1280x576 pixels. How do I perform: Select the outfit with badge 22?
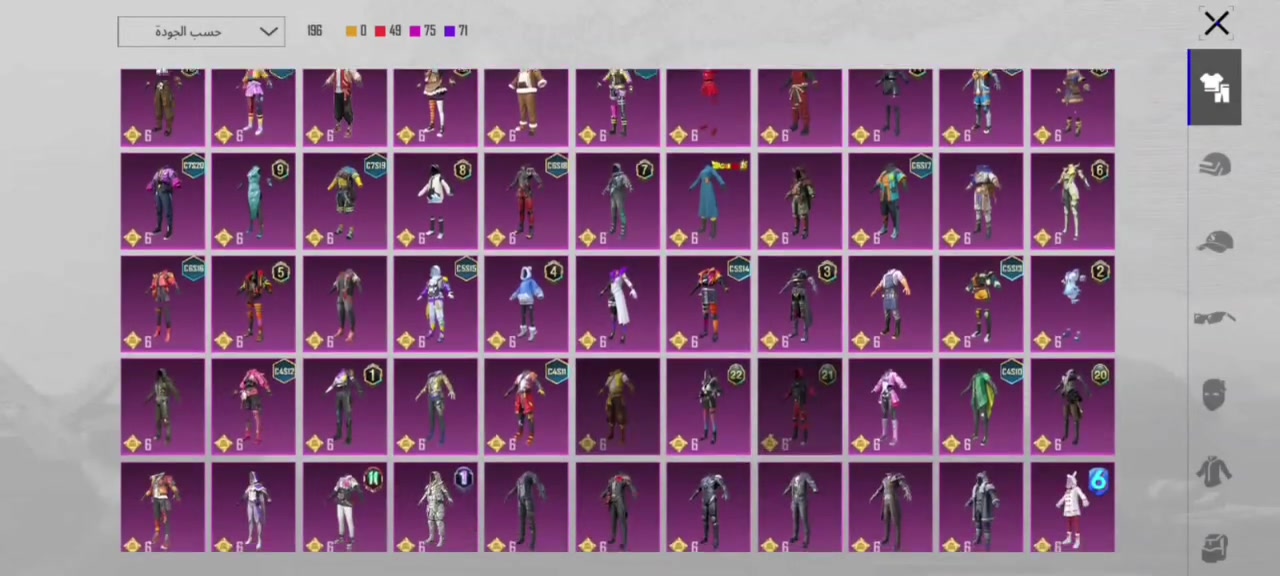[709, 407]
